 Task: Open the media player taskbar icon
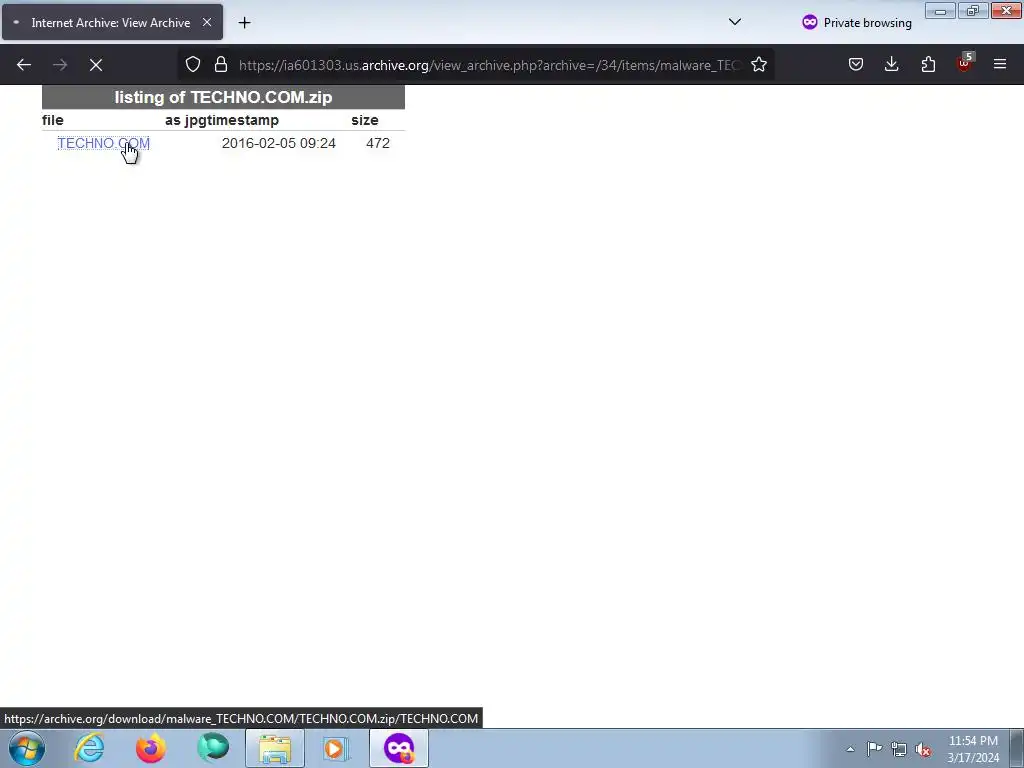[x=336, y=748]
